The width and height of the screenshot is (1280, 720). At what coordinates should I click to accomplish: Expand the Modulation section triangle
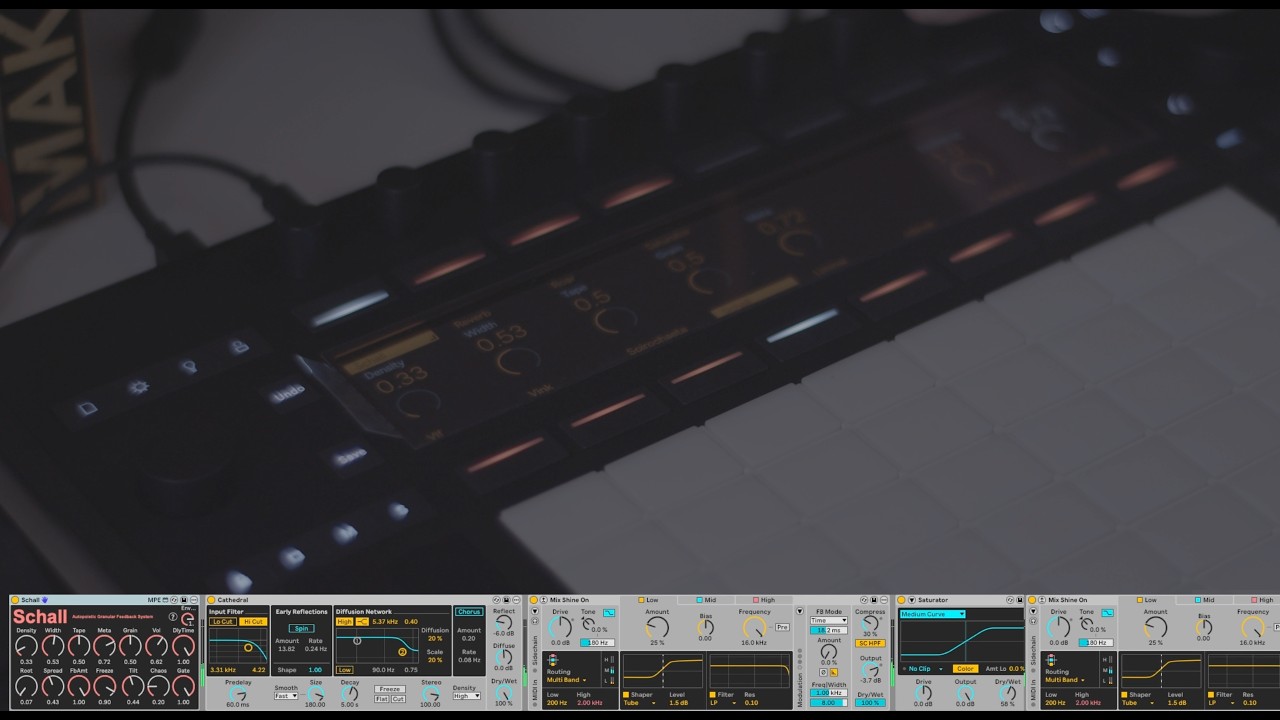(x=799, y=610)
